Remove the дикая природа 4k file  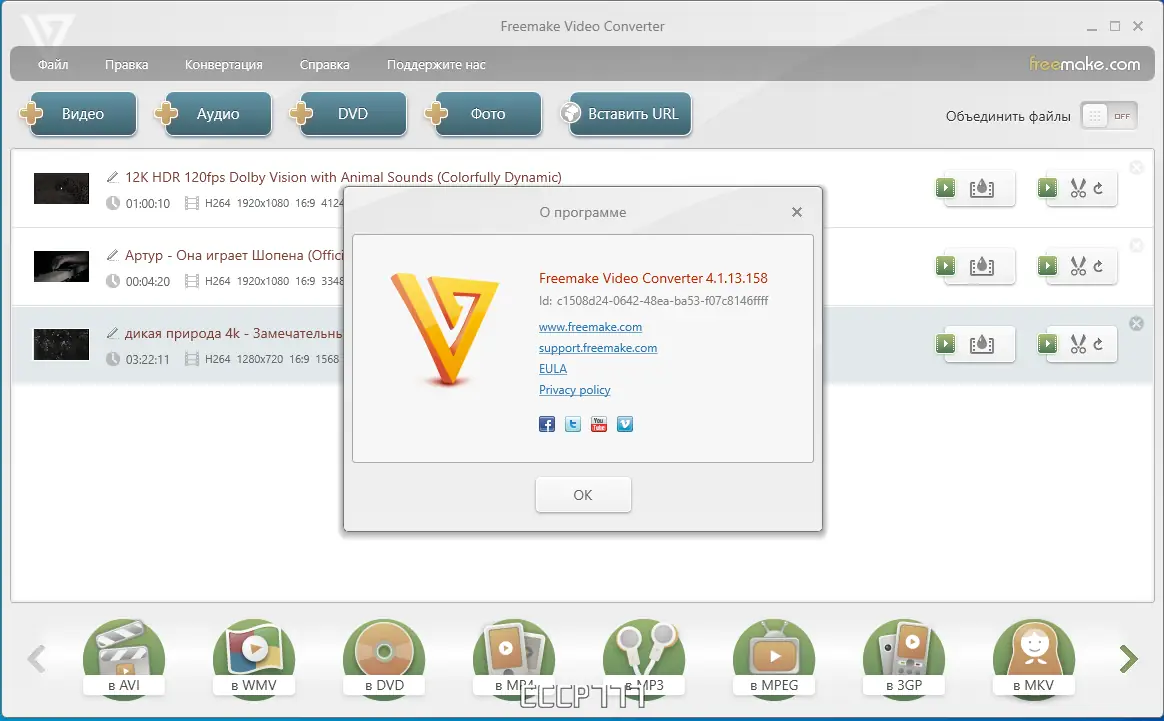(1136, 323)
